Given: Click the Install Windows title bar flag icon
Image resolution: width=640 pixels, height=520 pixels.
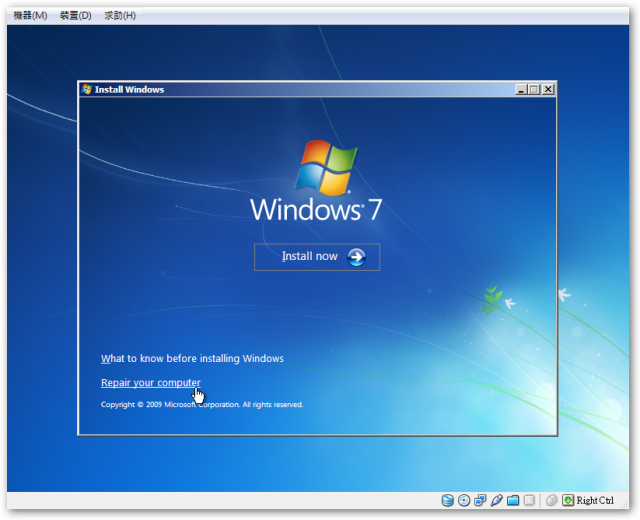Looking at the screenshot, I should pyautogui.click(x=87, y=89).
